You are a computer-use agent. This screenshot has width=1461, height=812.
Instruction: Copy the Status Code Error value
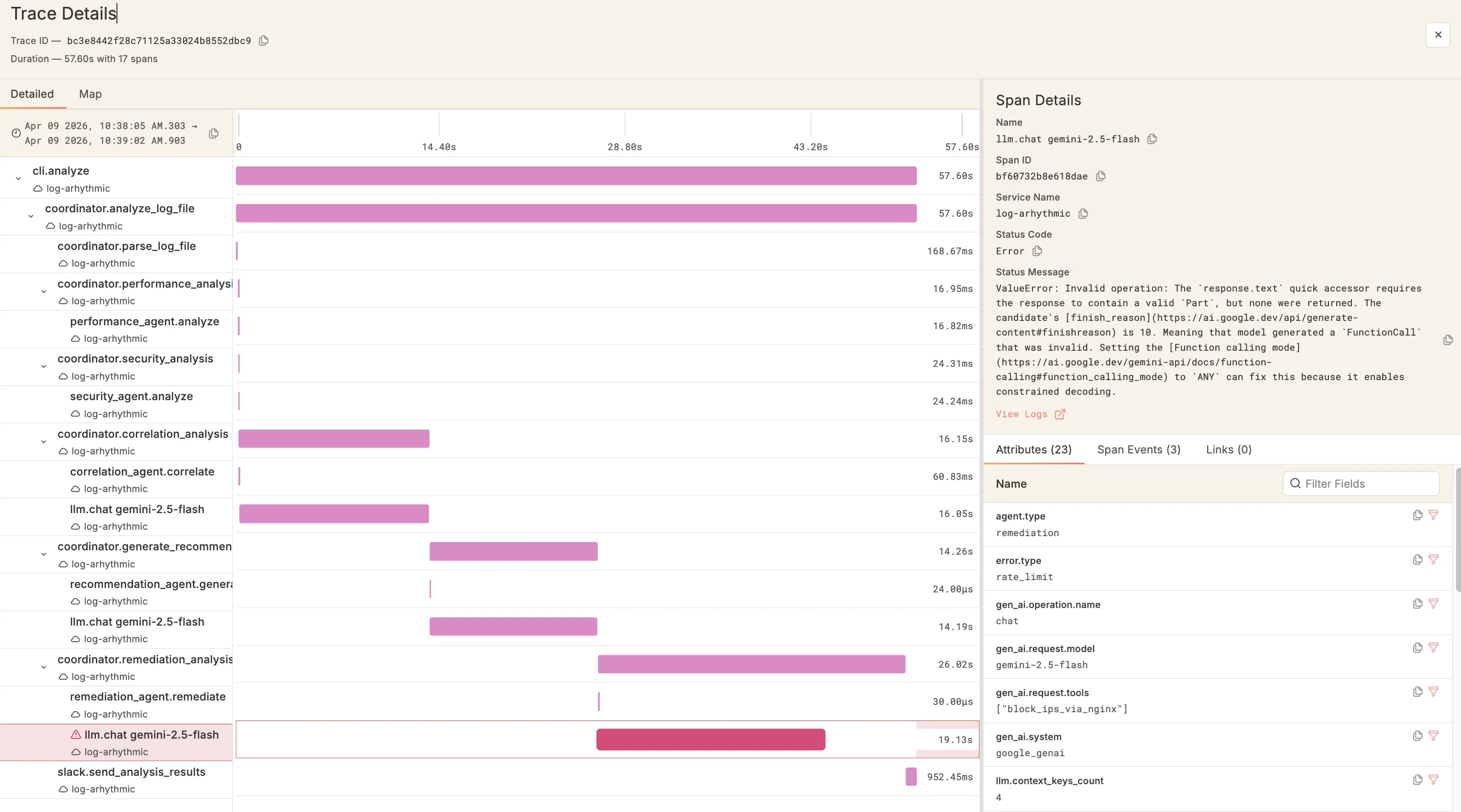(x=1037, y=251)
